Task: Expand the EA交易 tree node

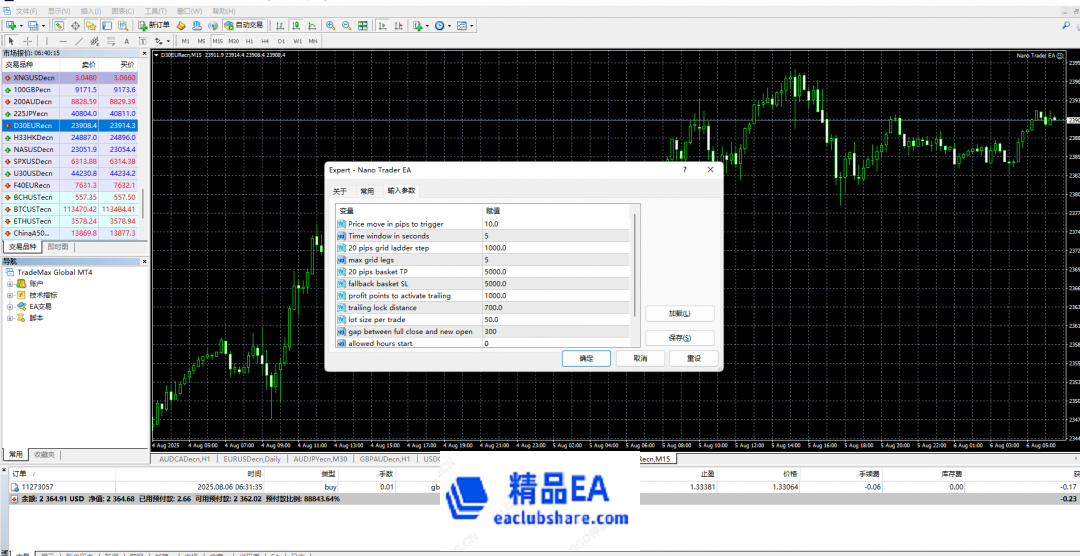Action: pyautogui.click(x=9, y=307)
